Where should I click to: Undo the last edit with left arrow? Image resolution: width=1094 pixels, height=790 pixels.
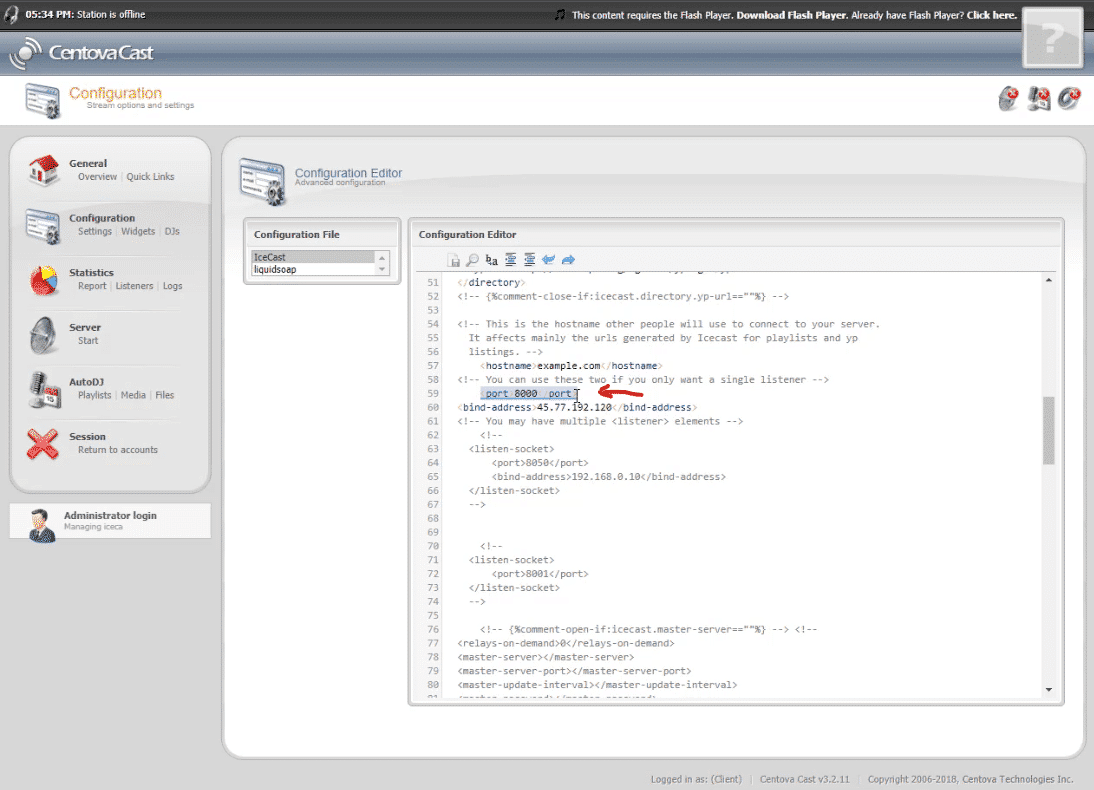tap(548, 260)
